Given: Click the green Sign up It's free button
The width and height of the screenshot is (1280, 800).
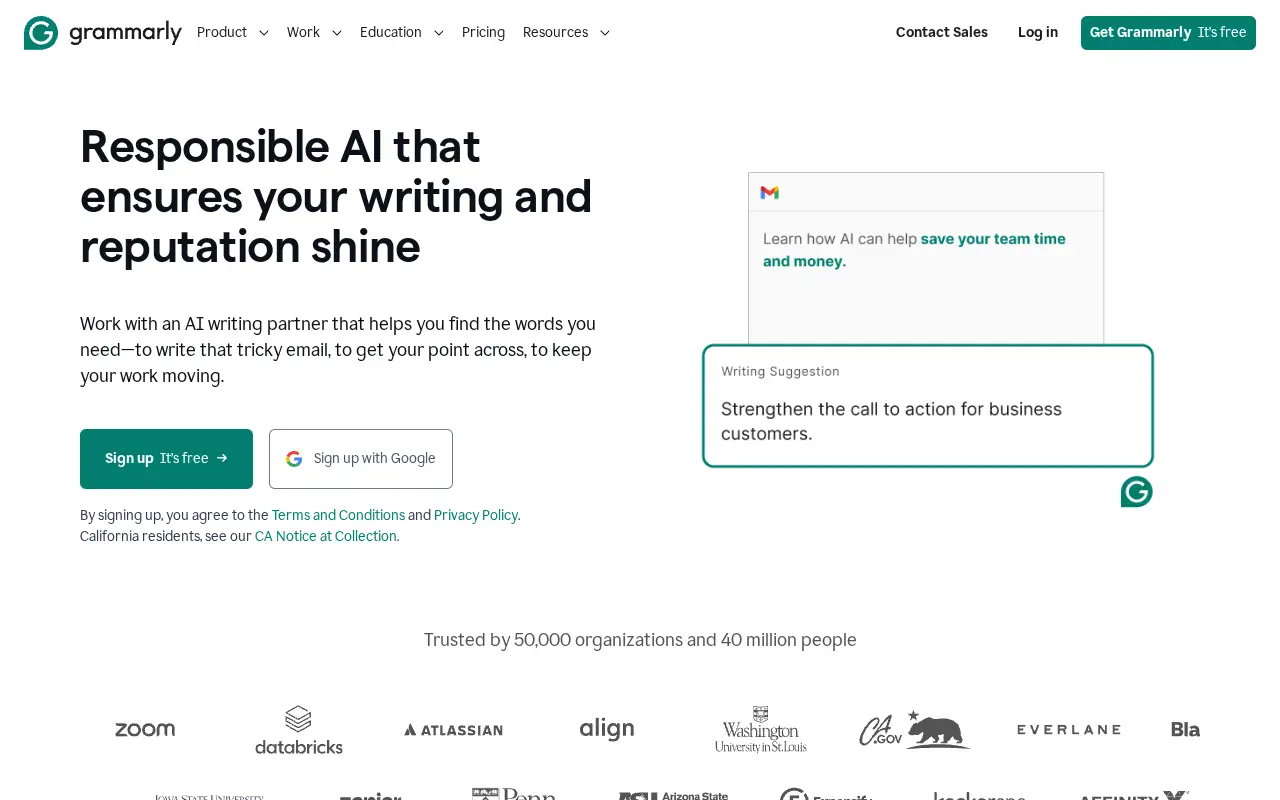Looking at the screenshot, I should 166,459.
